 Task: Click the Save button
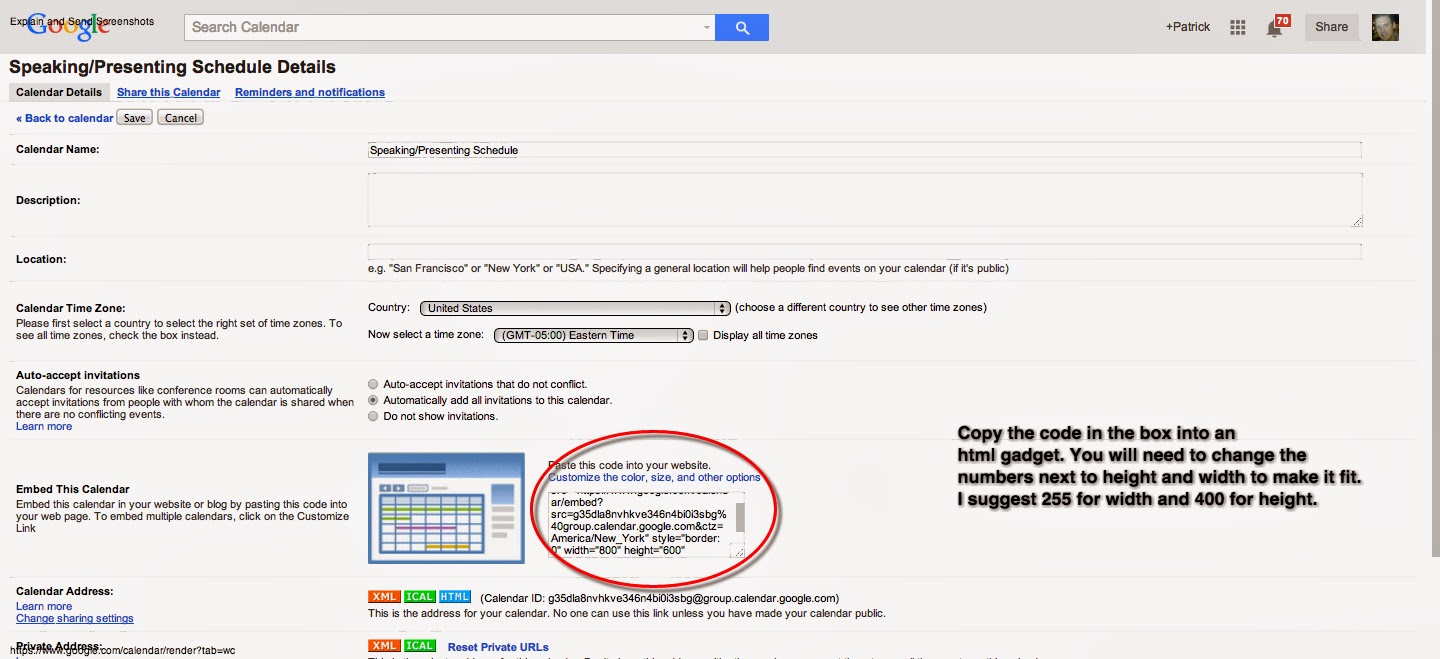pos(134,118)
